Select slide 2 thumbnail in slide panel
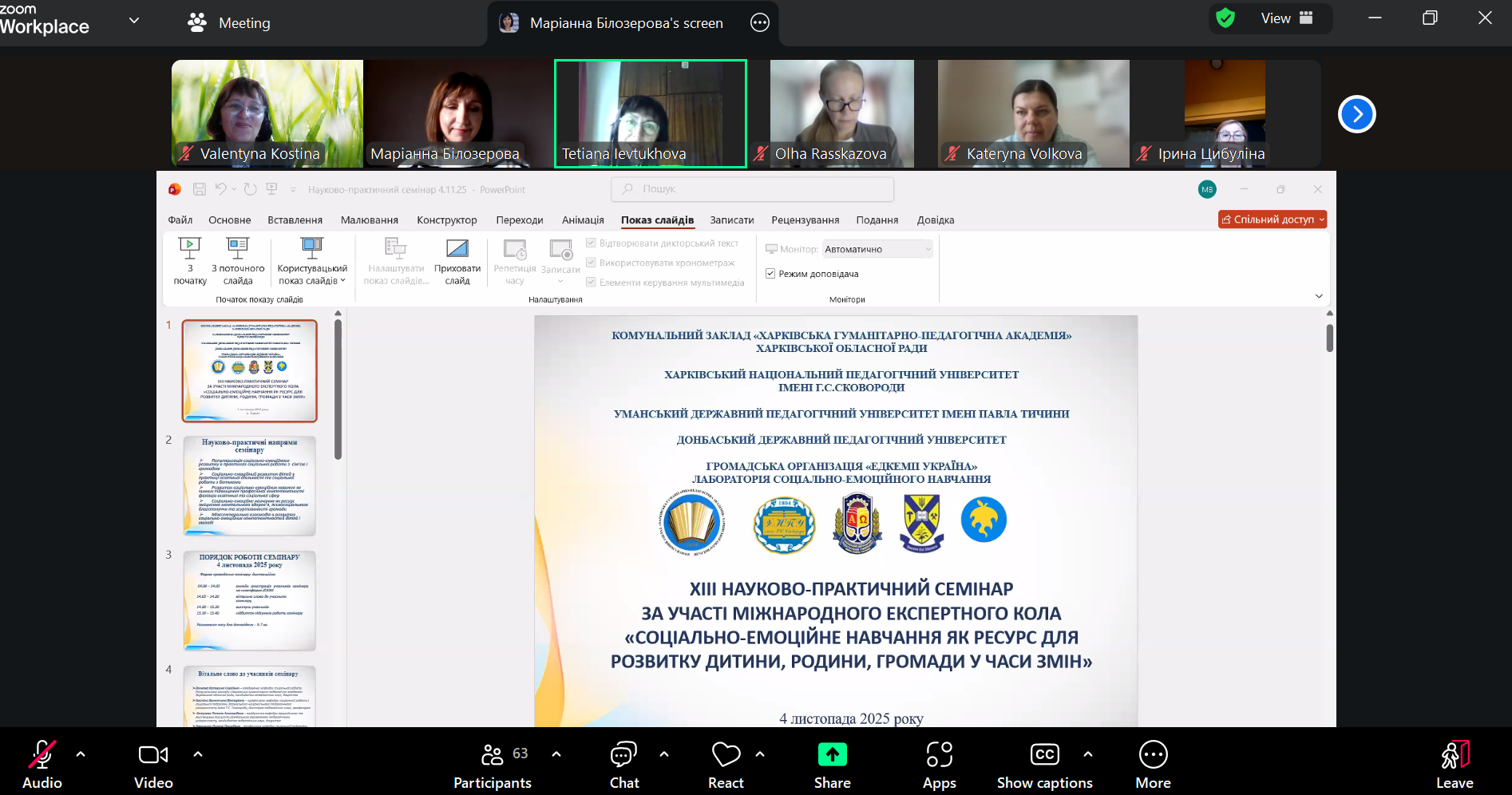Image resolution: width=1512 pixels, height=795 pixels. point(249,485)
